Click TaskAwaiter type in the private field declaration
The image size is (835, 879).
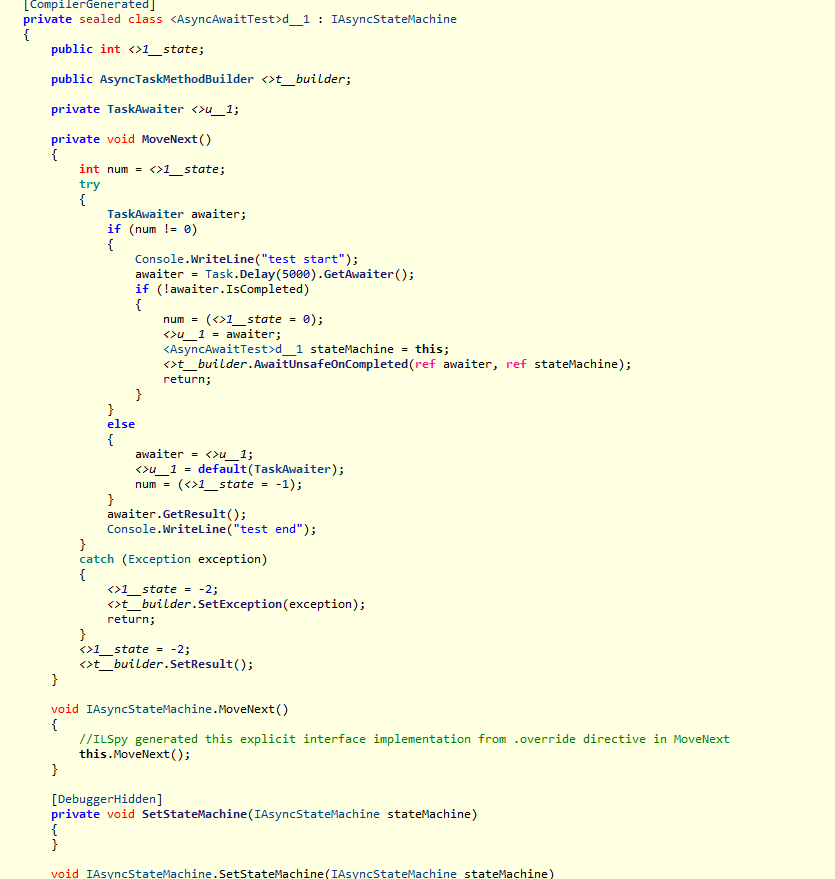(145, 109)
